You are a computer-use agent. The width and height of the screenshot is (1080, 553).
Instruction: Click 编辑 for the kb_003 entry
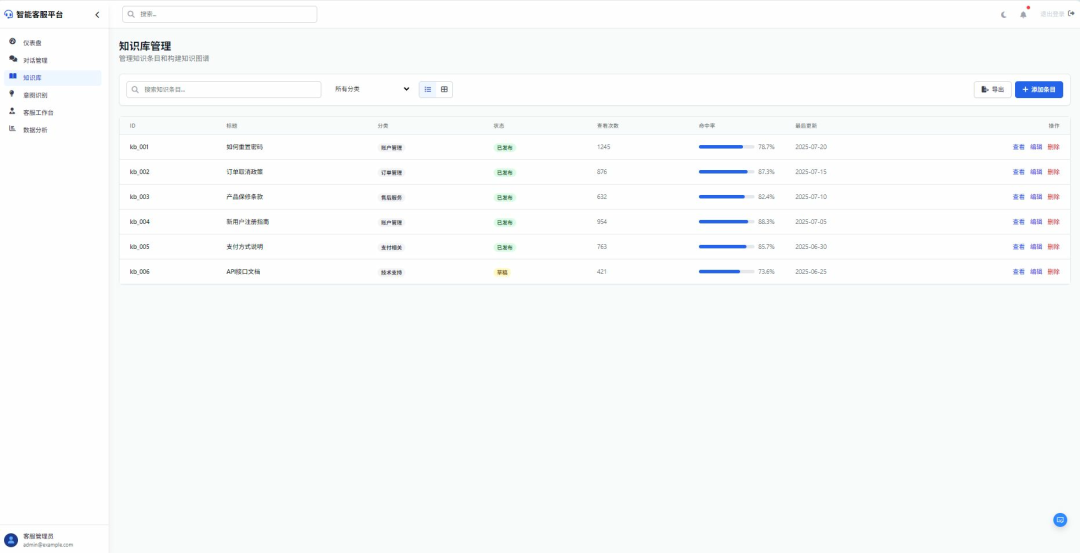coord(1036,197)
